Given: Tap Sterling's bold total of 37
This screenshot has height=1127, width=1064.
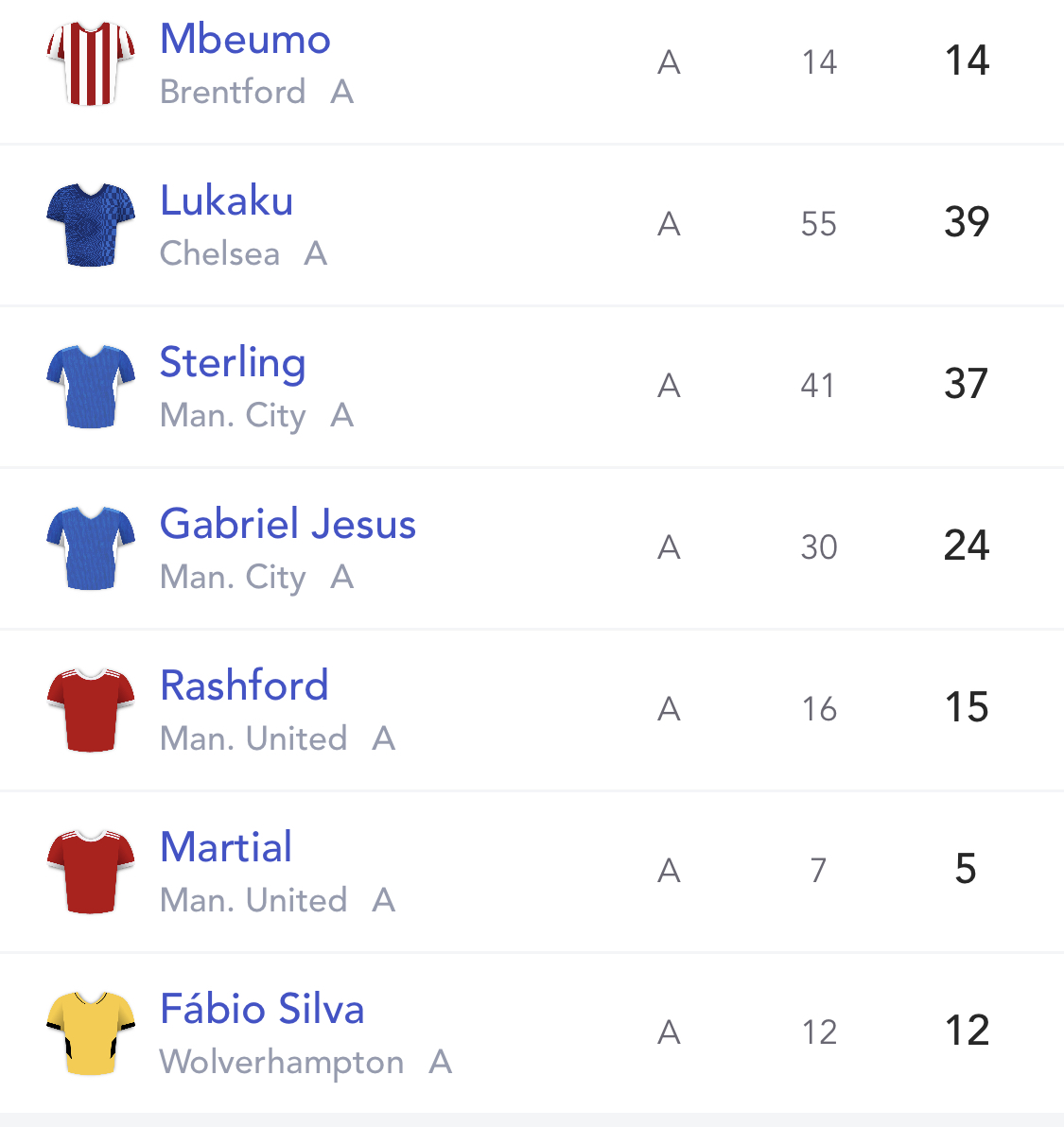Looking at the screenshot, I should [967, 384].
